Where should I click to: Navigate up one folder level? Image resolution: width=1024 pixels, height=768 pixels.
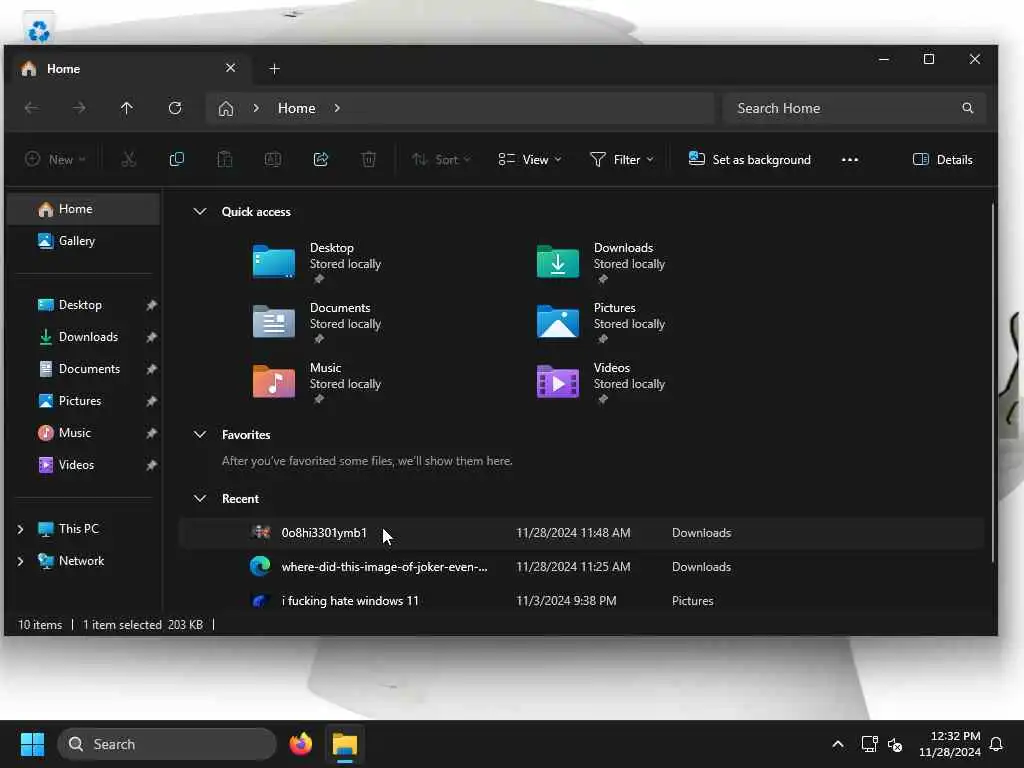click(x=127, y=108)
